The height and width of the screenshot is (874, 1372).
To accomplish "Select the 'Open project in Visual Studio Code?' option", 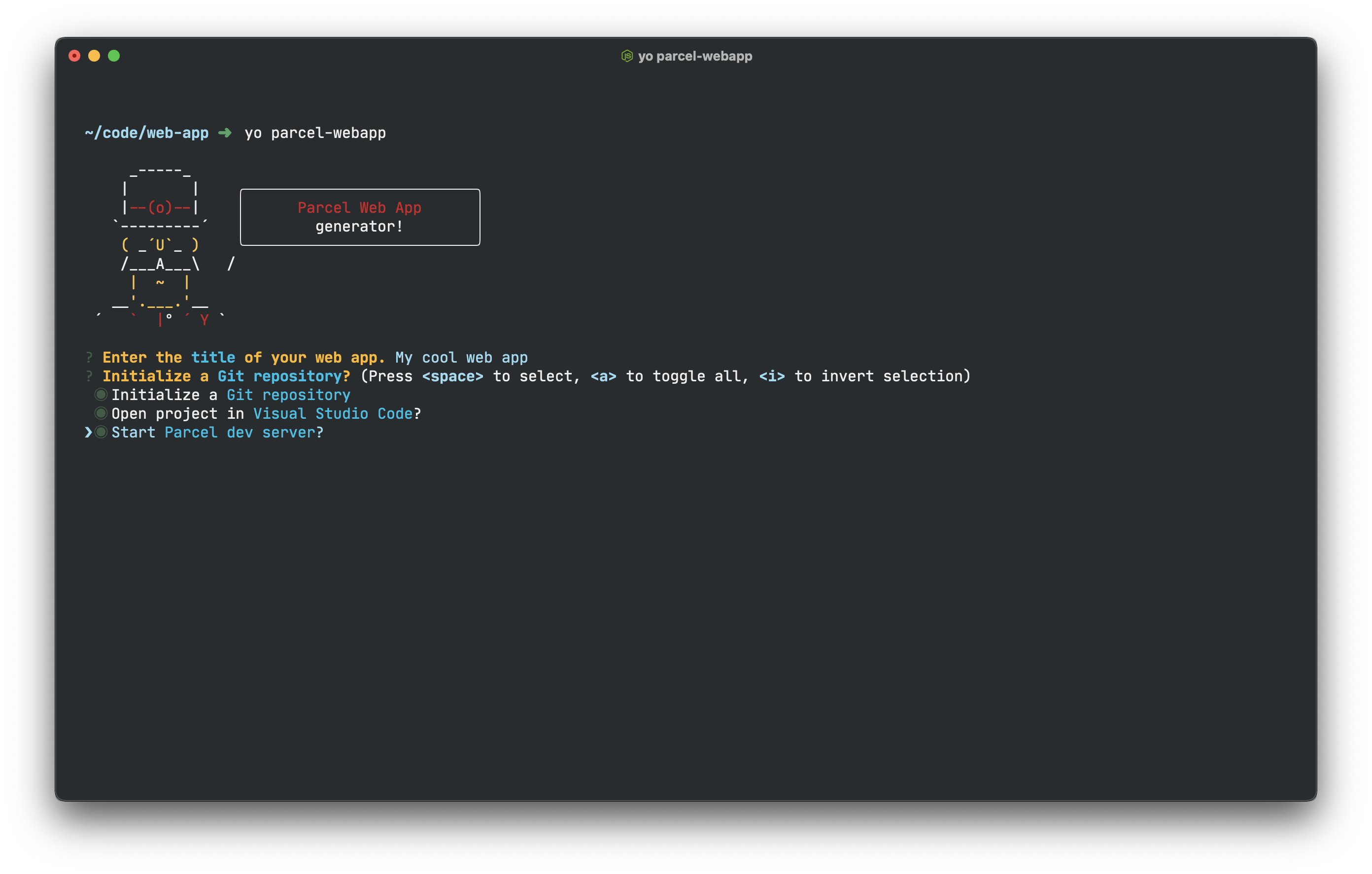I will click(x=266, y=414).
